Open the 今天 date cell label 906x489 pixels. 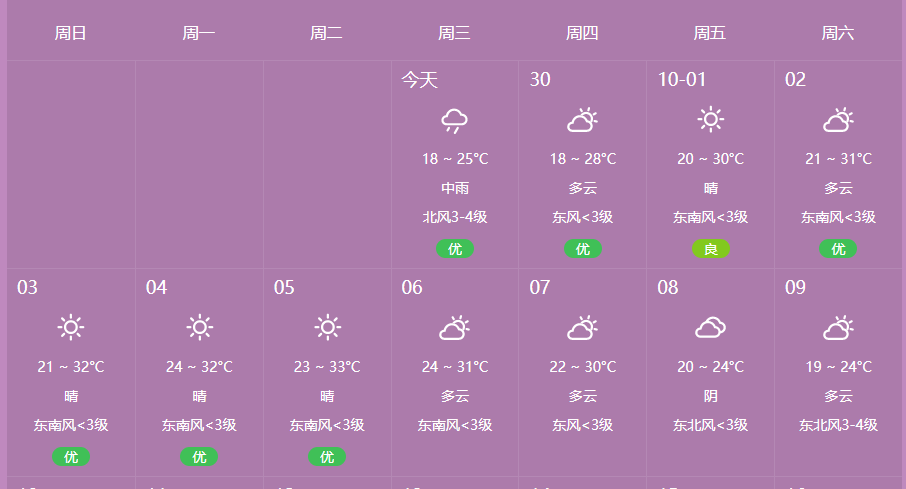click(x=420, y=79)
